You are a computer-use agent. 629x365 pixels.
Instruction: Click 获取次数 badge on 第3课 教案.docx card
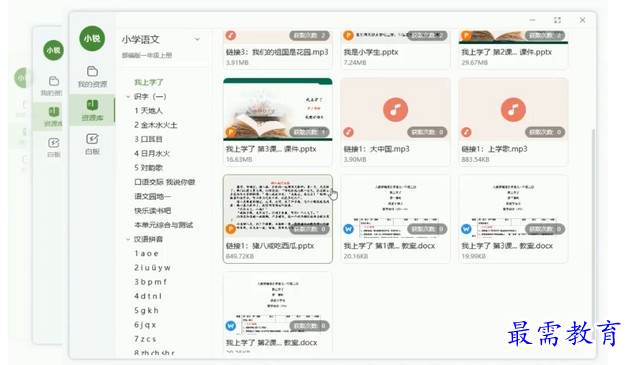545,229
